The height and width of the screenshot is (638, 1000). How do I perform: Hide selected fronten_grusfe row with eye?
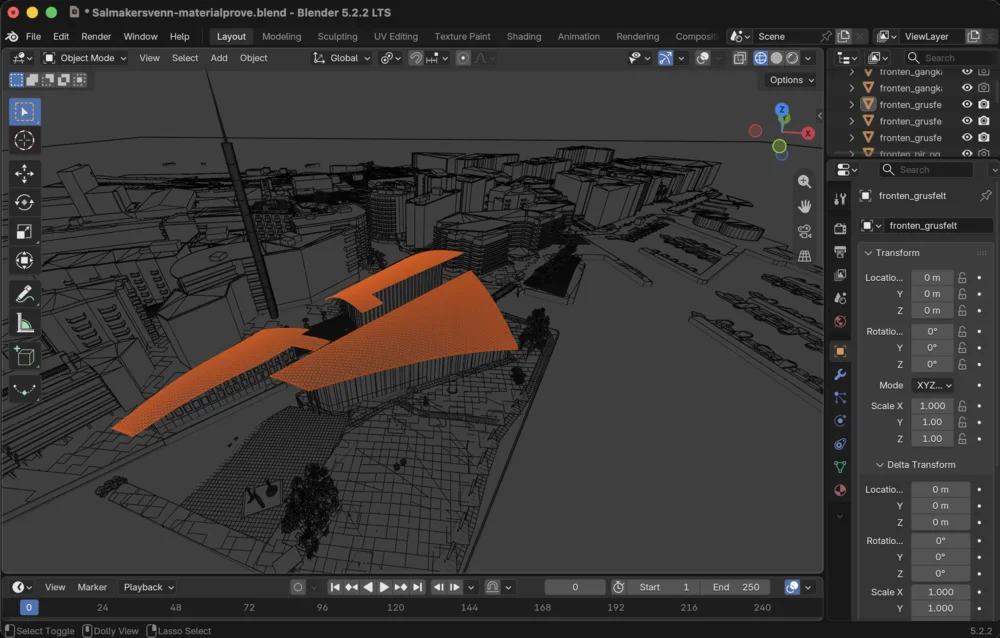[x=967, y=105]
